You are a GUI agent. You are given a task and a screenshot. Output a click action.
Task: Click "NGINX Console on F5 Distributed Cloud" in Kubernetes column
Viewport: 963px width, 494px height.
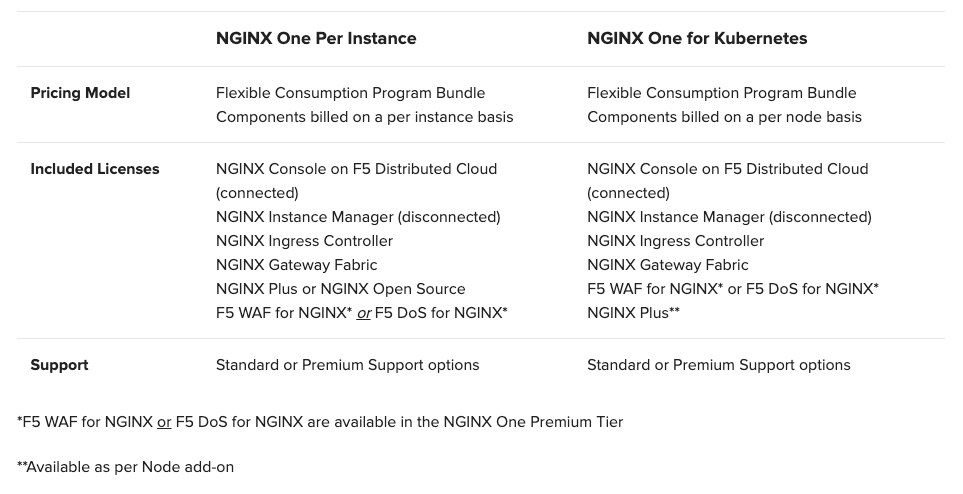point(727,169)
